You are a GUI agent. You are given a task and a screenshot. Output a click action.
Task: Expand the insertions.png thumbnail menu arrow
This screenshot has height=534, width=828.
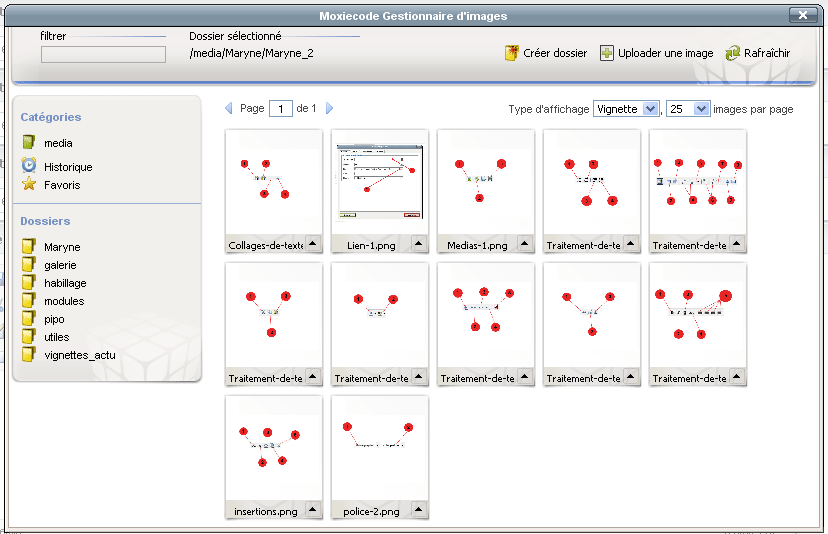[x=311, y=510]
